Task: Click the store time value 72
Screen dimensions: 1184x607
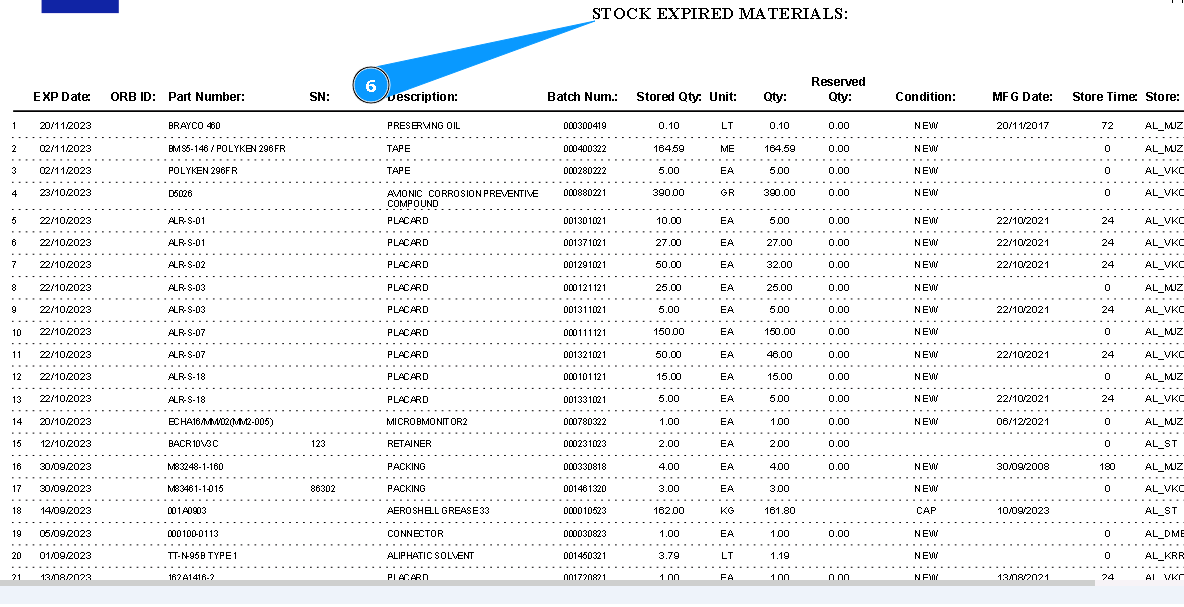Action: coord(1107,126)
